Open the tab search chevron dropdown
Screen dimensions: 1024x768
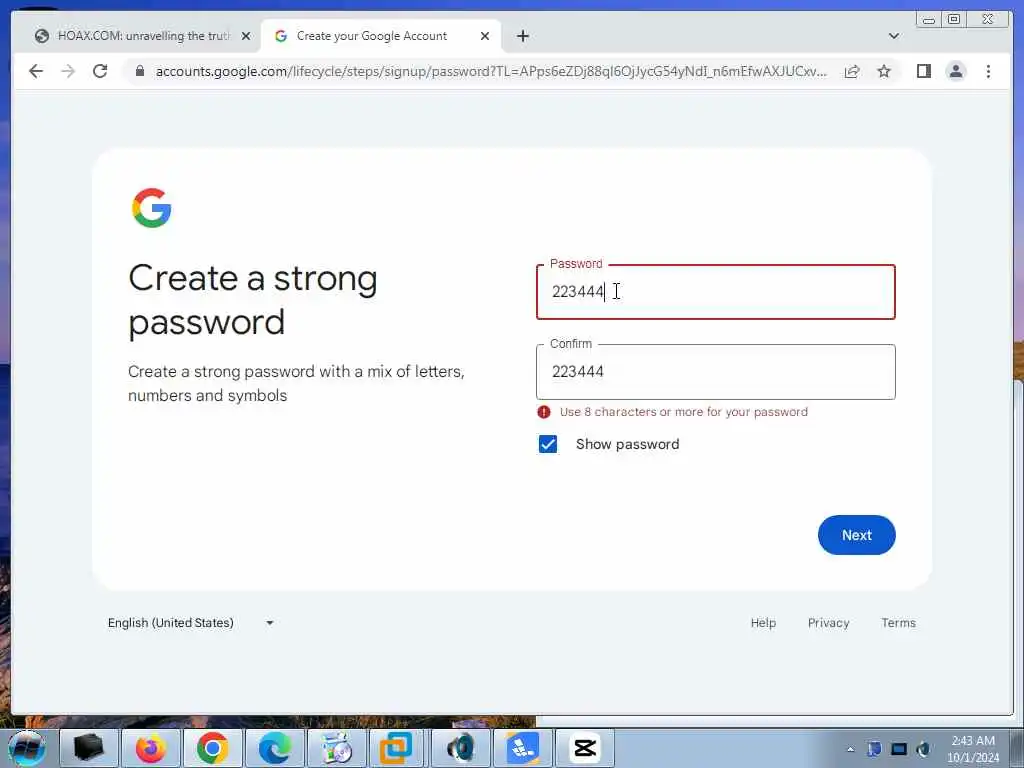tap(893, 36)
